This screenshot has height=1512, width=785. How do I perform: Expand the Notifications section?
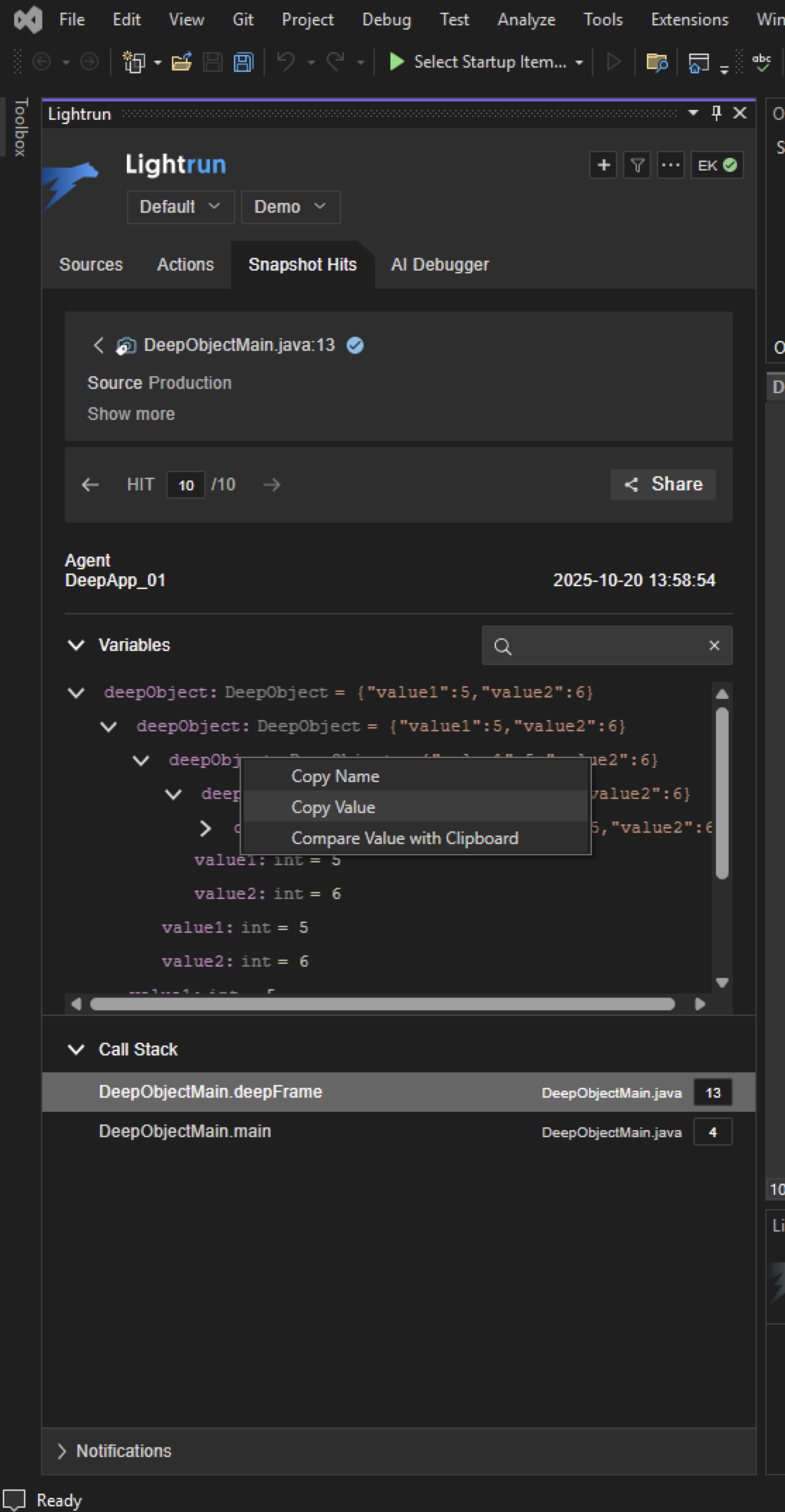62,1451
